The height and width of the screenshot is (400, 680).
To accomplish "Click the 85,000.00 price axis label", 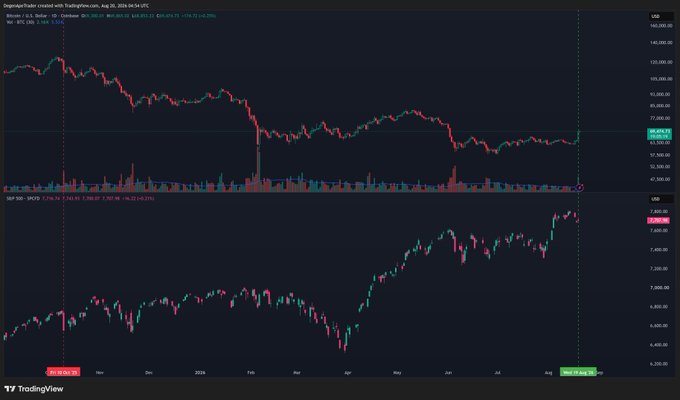I will click(x=661, y=105).
